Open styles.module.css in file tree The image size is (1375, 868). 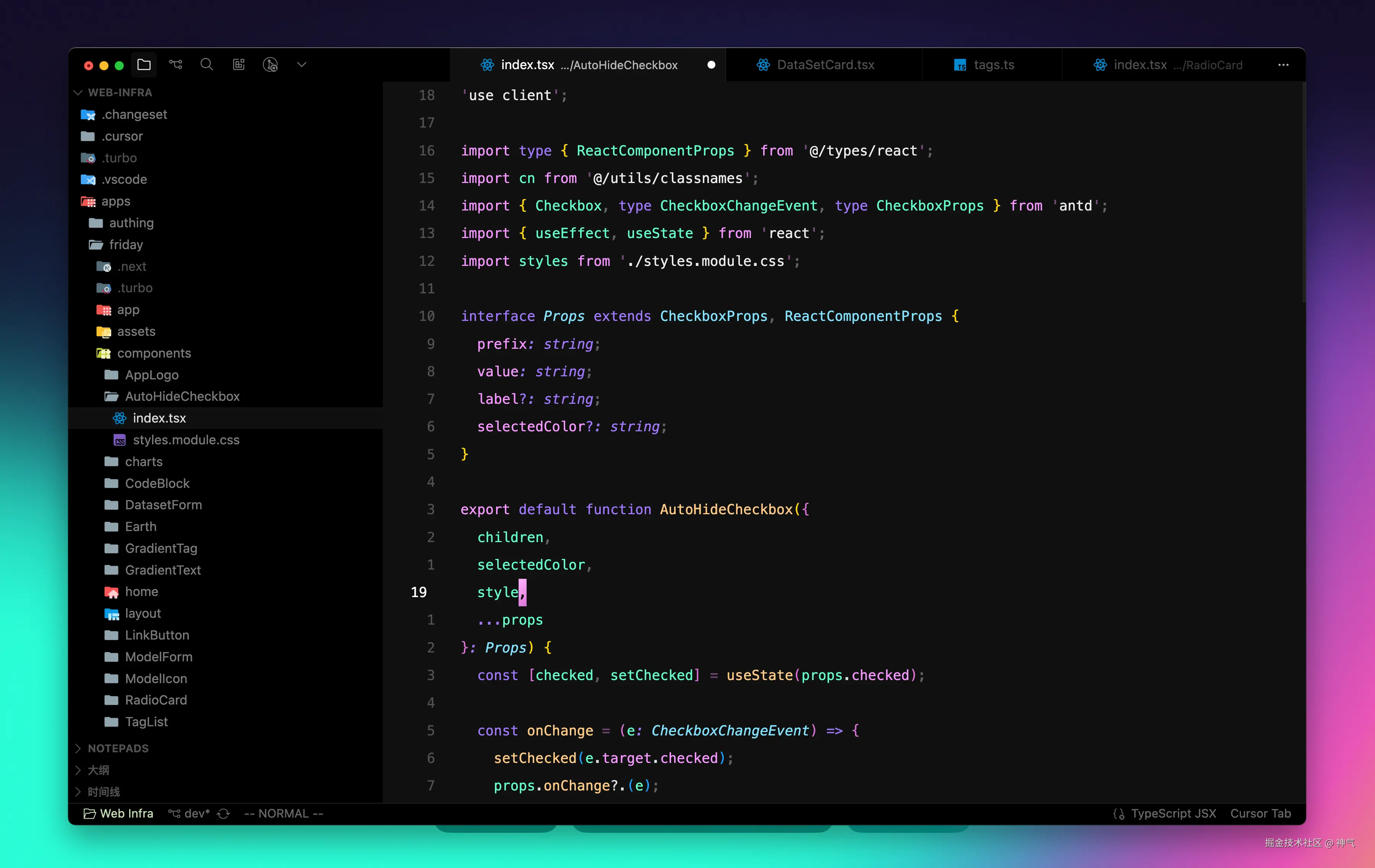point(186,440)
